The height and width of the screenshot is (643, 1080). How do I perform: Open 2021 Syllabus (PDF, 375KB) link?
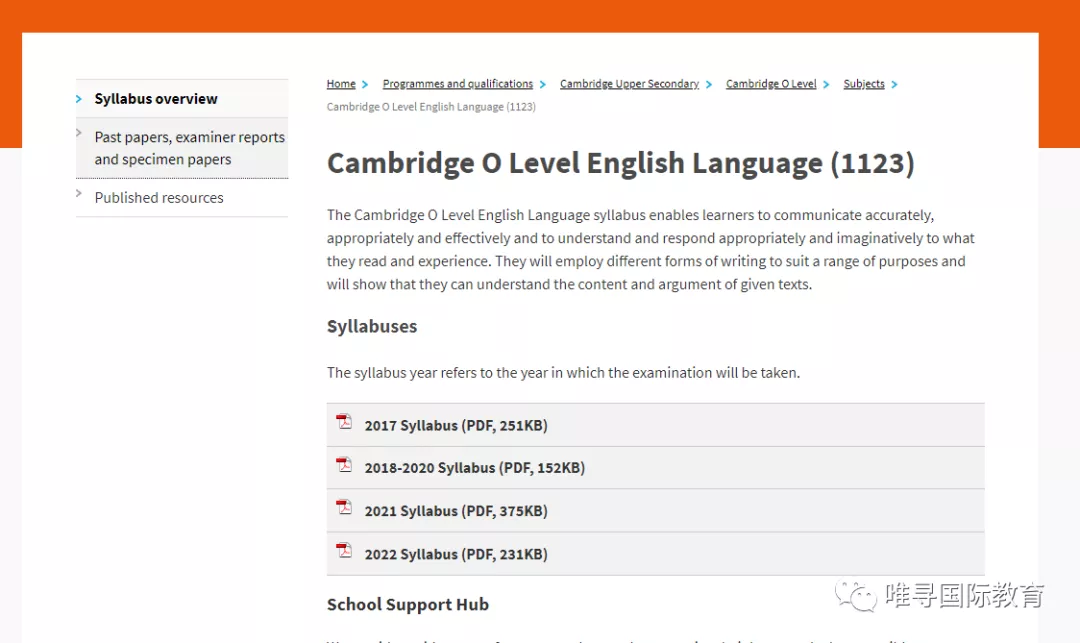456,511
